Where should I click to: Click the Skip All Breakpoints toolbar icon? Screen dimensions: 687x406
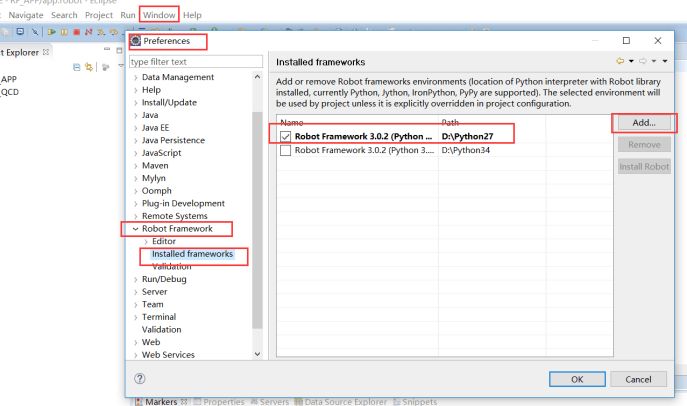tap(35, 32)
